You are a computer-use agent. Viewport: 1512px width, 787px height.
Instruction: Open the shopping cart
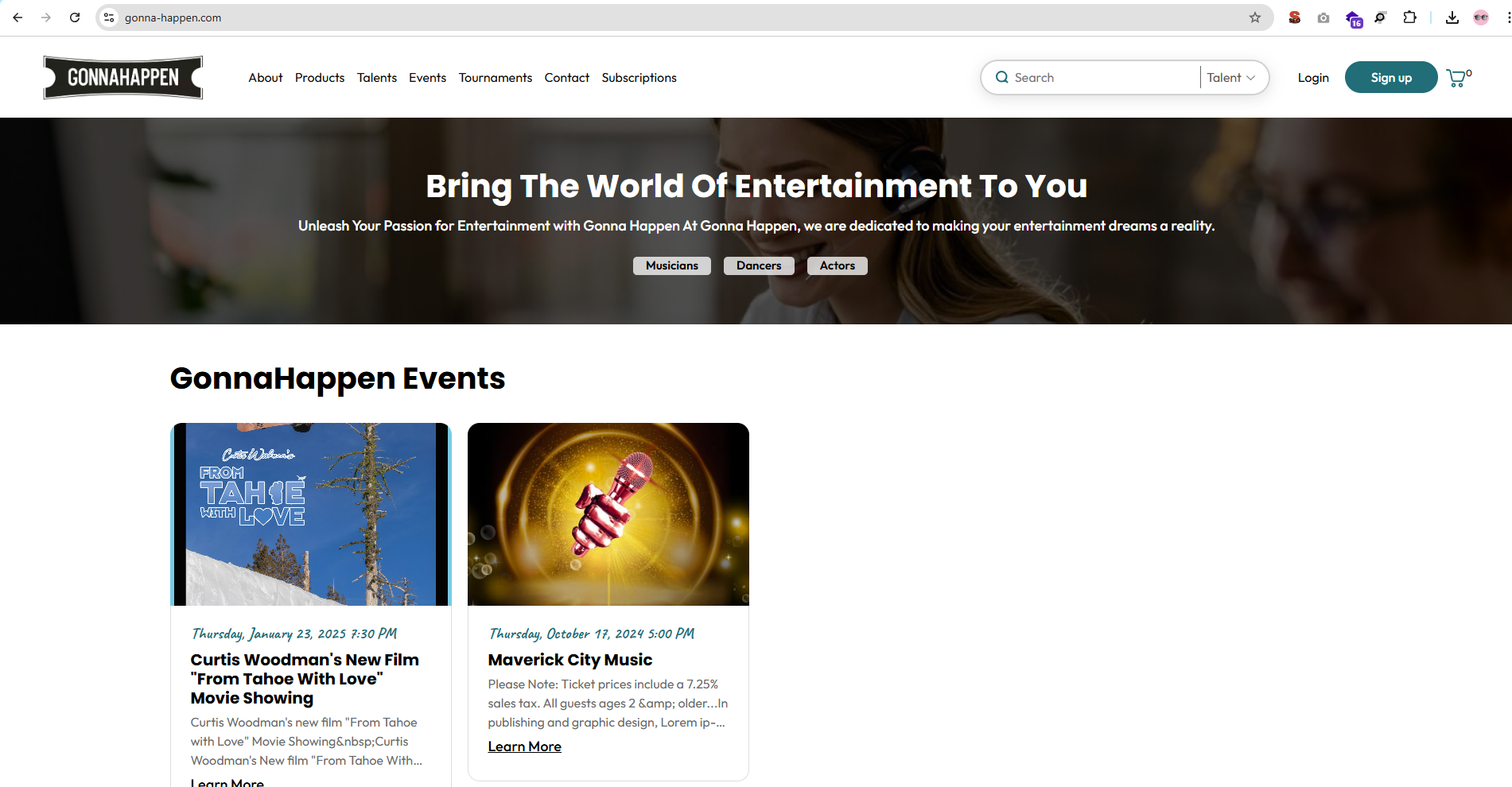coord(1458,78)
